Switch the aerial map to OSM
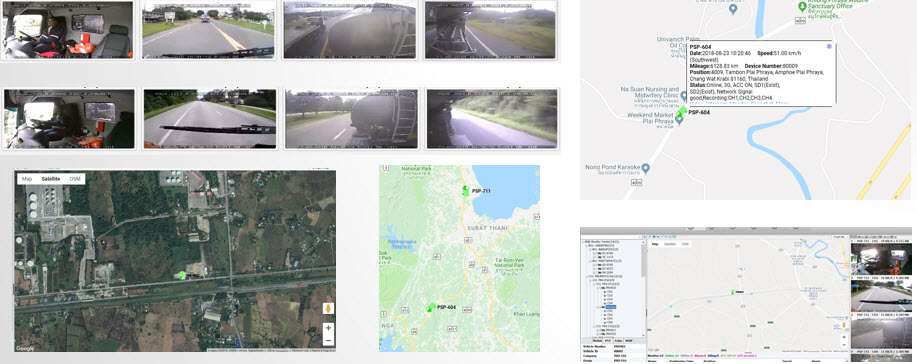 (x=75, y=178)
